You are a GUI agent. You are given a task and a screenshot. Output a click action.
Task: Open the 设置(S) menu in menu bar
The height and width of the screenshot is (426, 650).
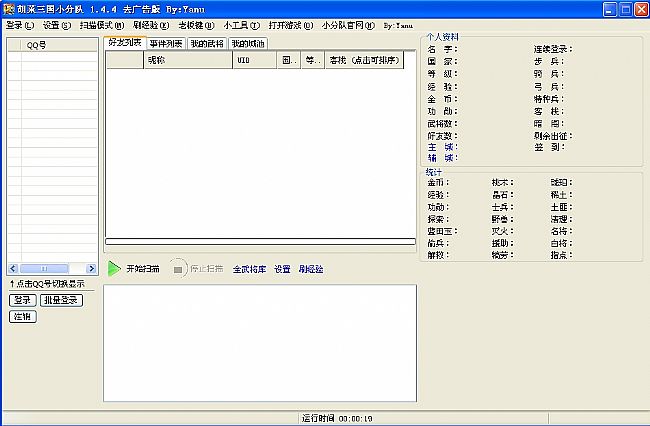point(57,25)
